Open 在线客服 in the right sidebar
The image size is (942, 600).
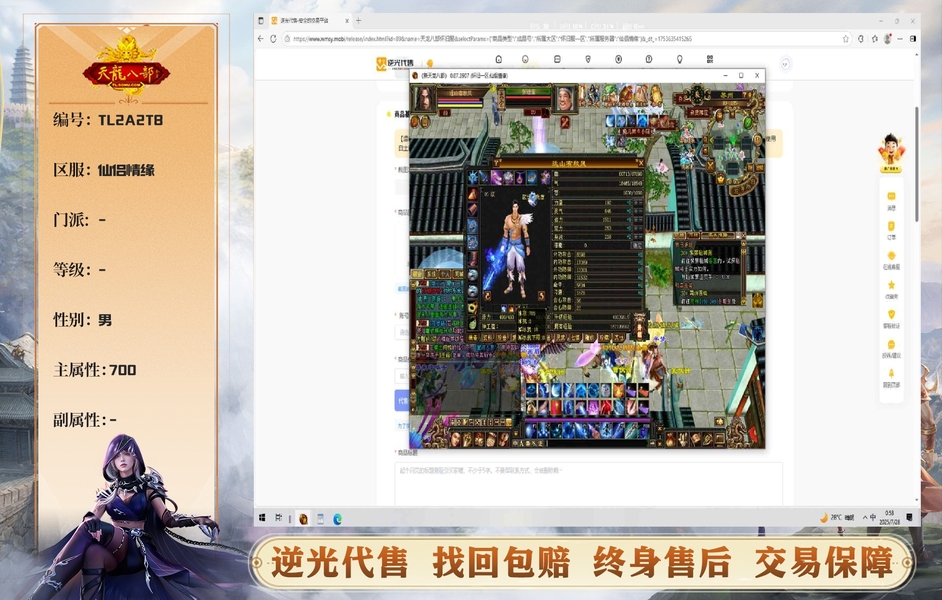[892, 260]
